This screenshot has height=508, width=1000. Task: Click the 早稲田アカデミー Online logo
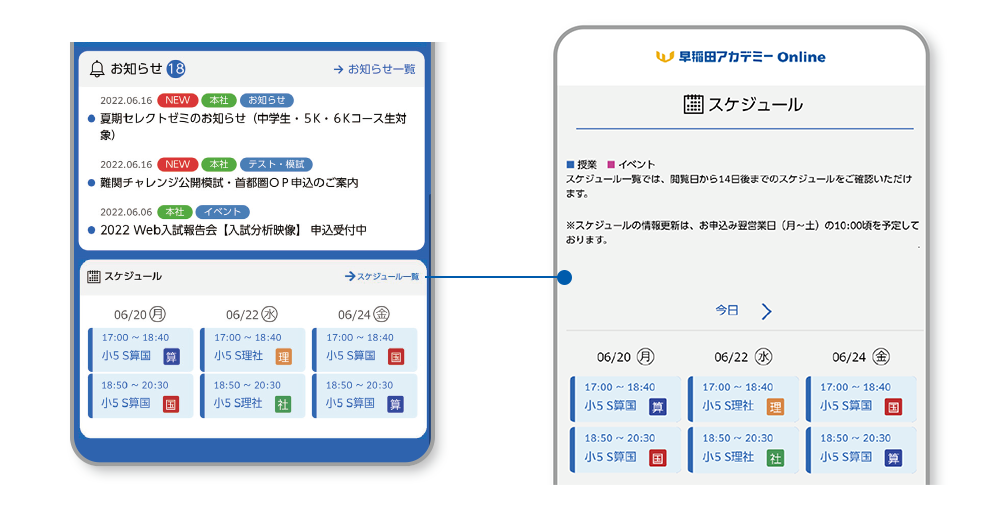click(740, 57)
